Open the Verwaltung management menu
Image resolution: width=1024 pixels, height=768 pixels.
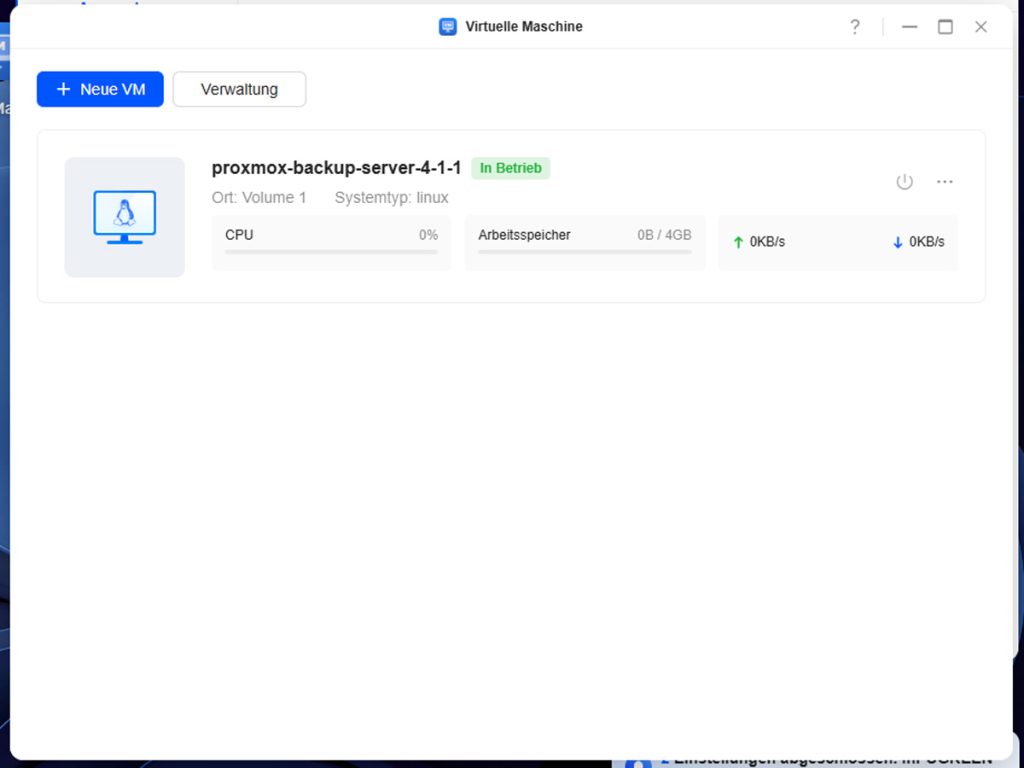239,89
